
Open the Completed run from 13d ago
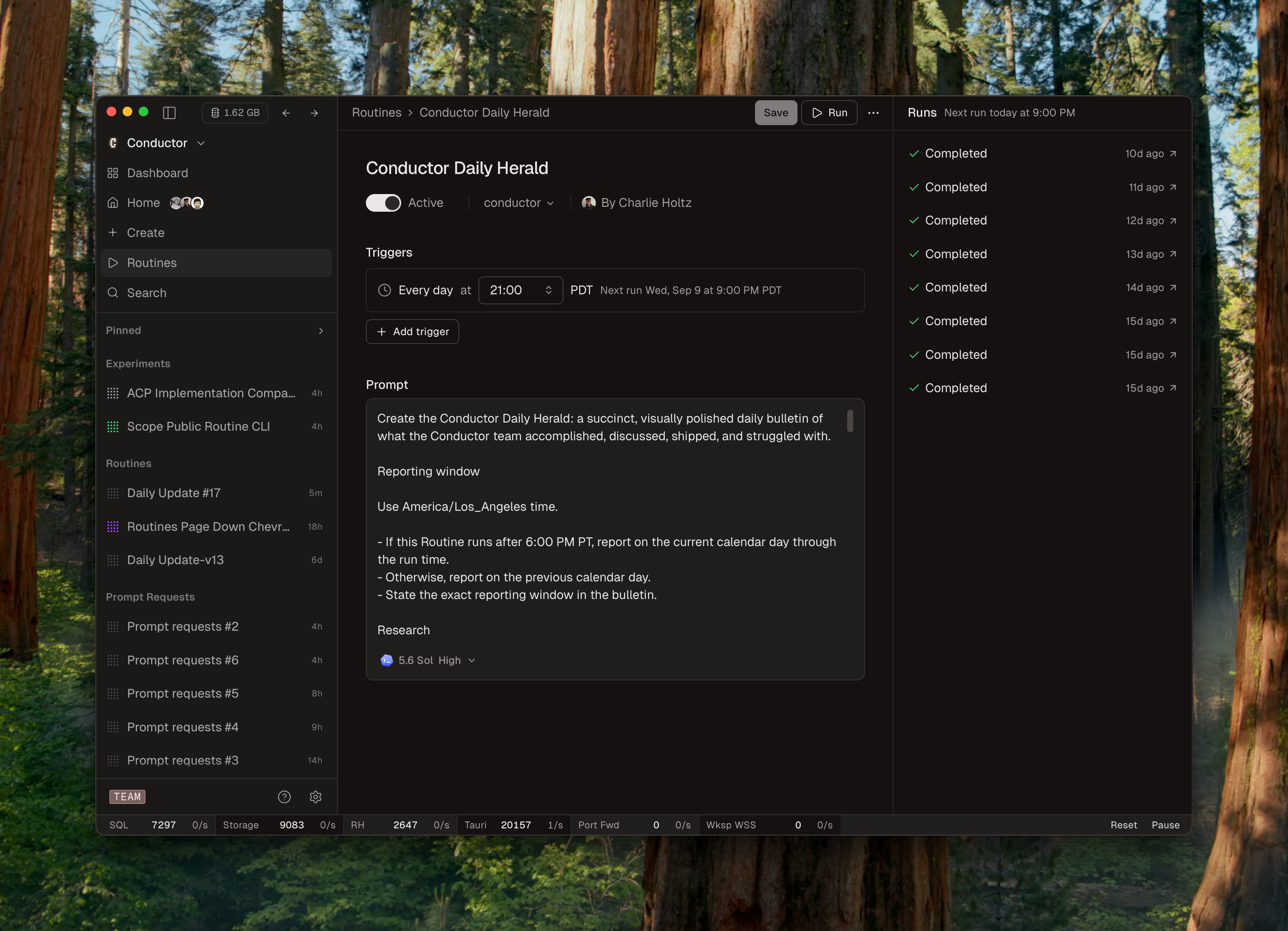[x=1043, y=254]
